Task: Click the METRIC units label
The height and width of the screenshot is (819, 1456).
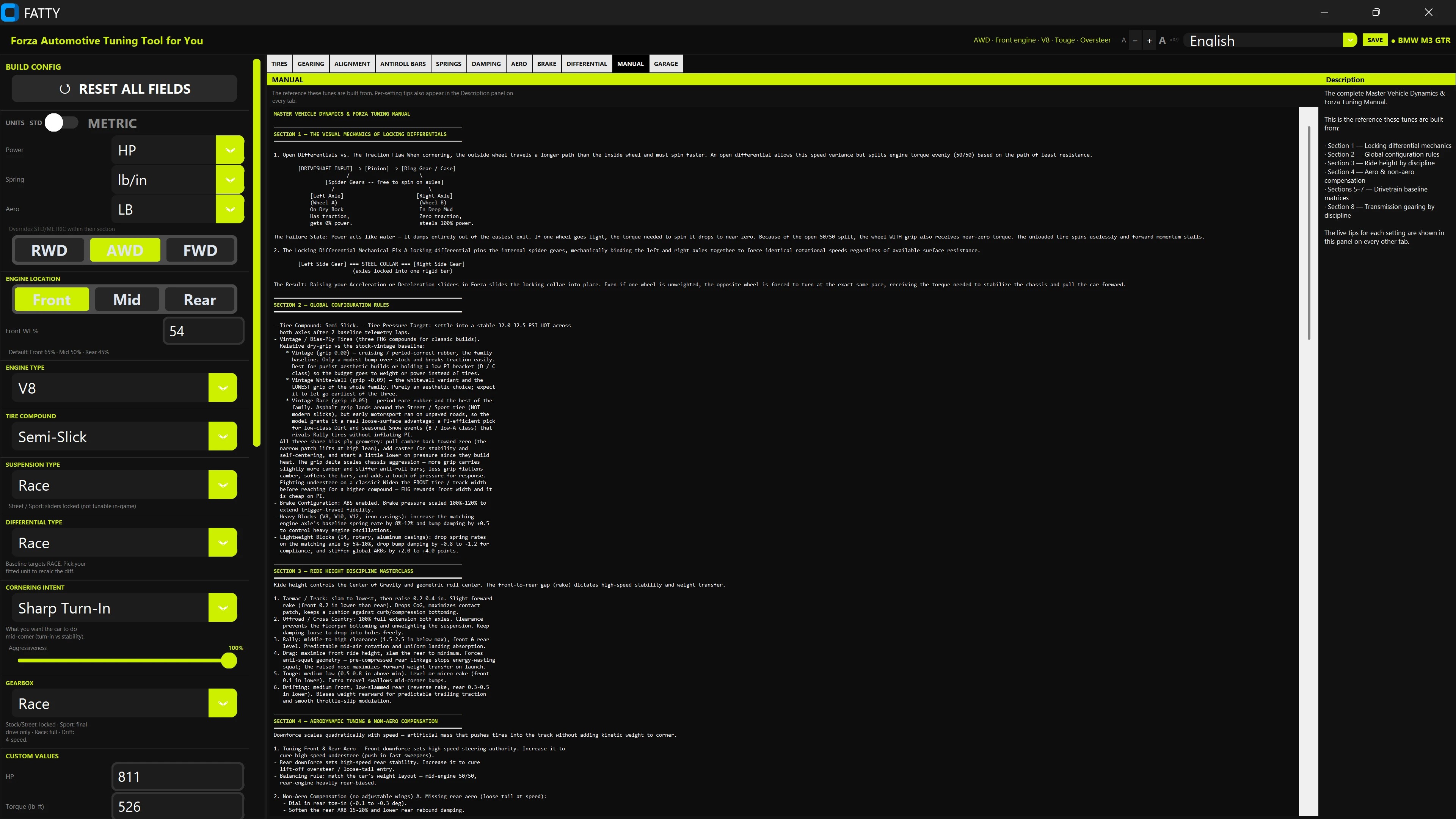Action: pos(112,123)
